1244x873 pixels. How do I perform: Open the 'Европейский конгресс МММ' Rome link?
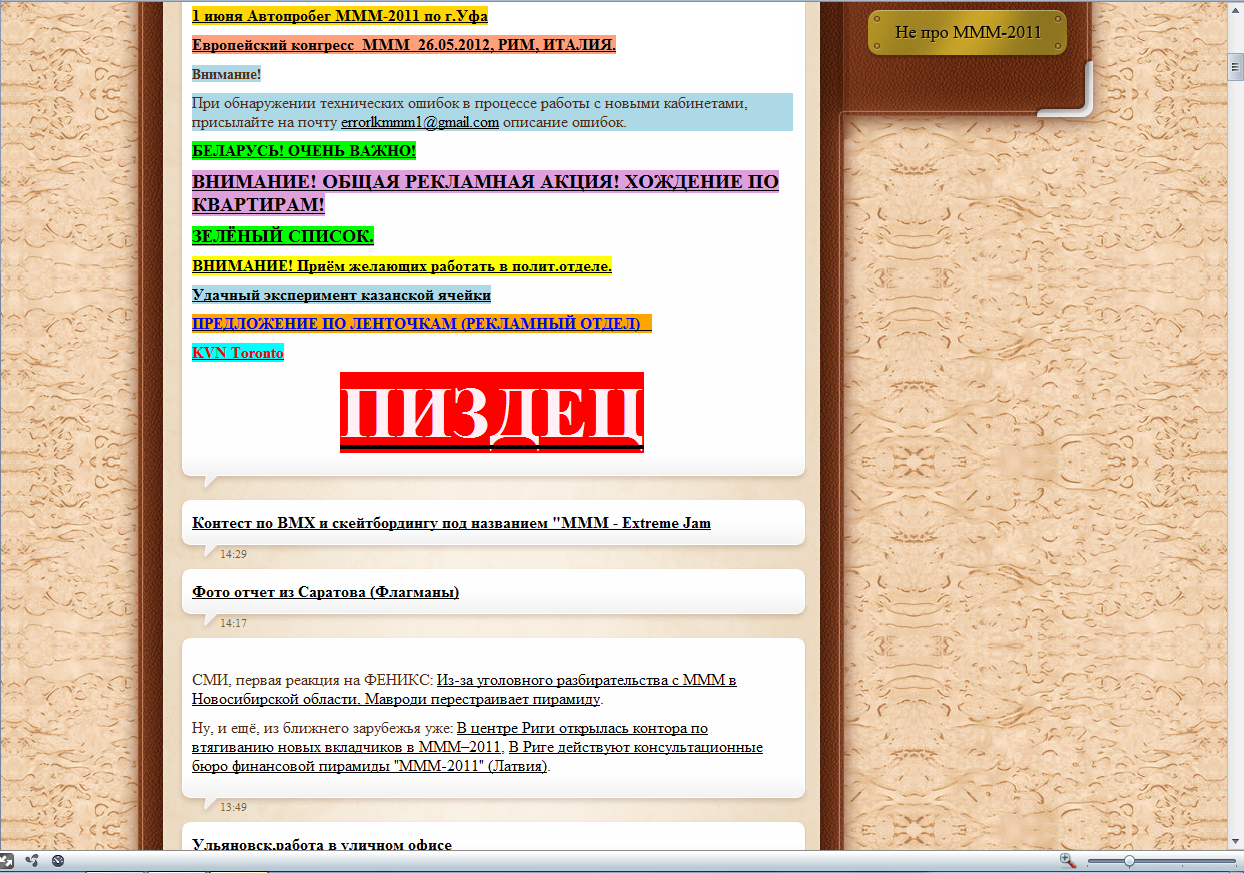(x=404, y=45)
